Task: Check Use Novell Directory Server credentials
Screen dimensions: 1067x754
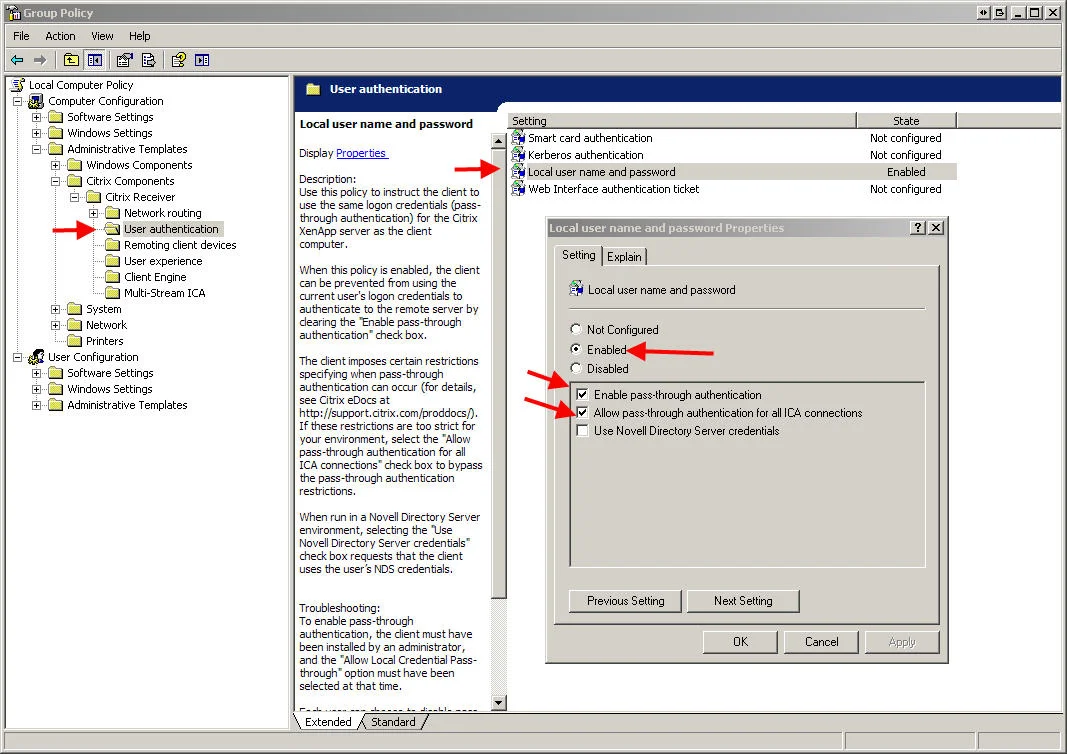Action: 582,431
